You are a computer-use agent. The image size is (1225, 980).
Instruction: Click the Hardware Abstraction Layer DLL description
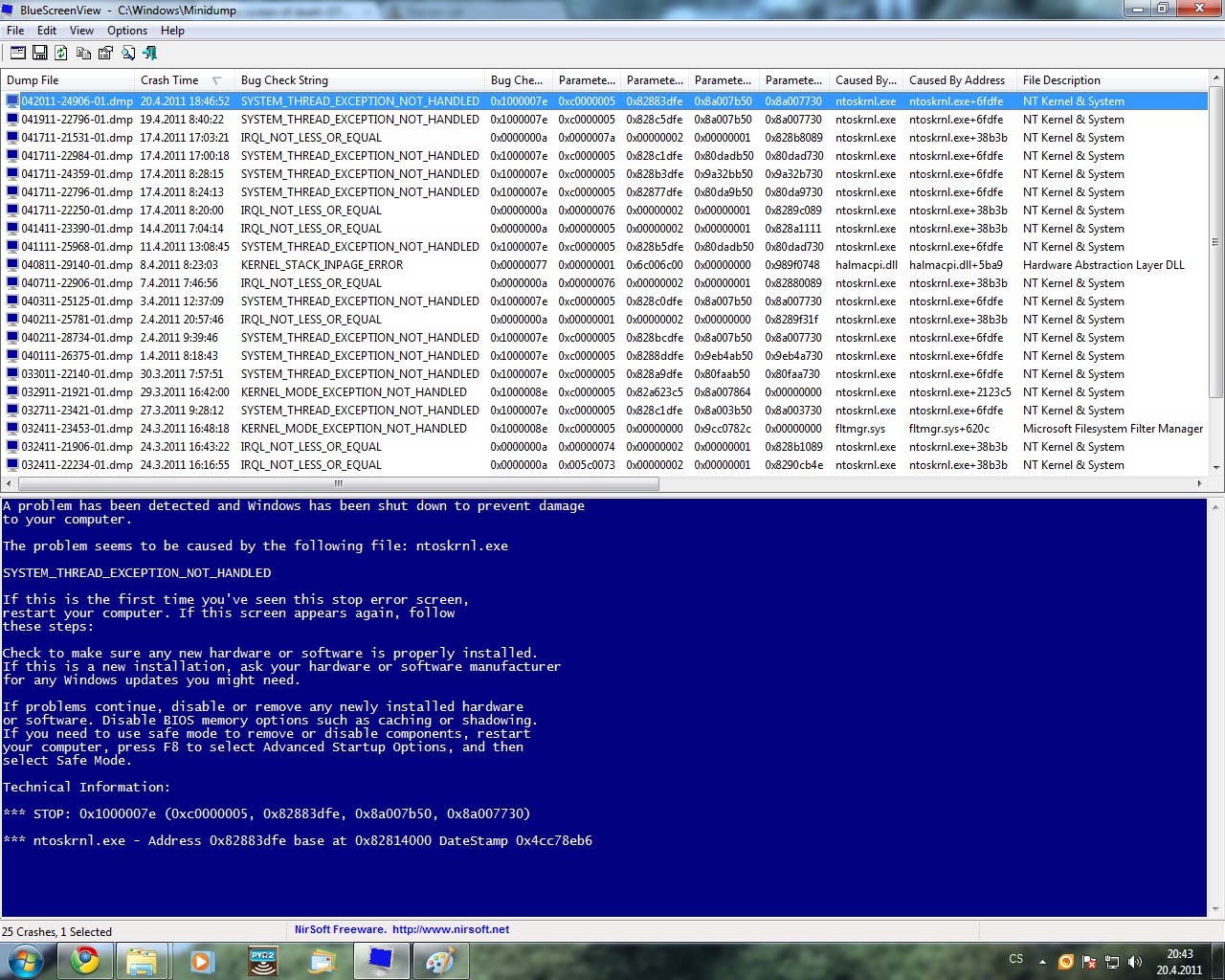click(x=1103, y=265)
